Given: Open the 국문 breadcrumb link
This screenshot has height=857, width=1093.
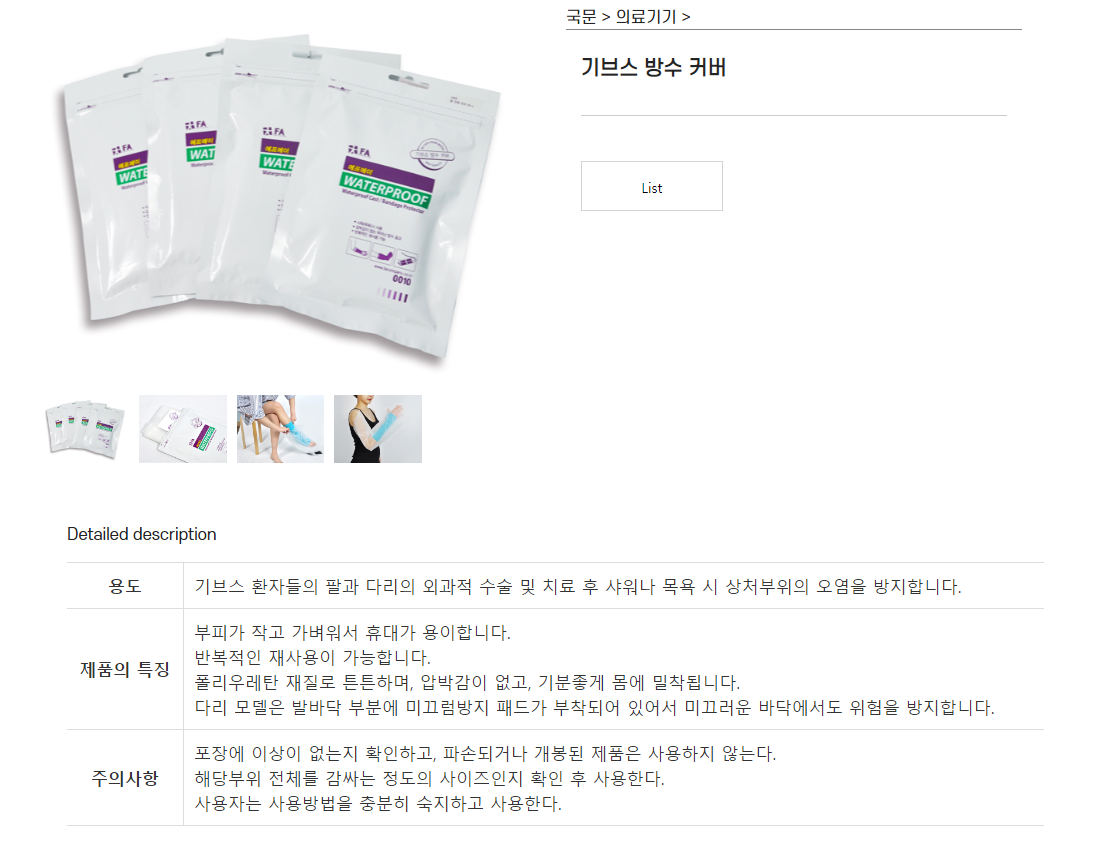Looking at the screenshot, I should (581, 17).
